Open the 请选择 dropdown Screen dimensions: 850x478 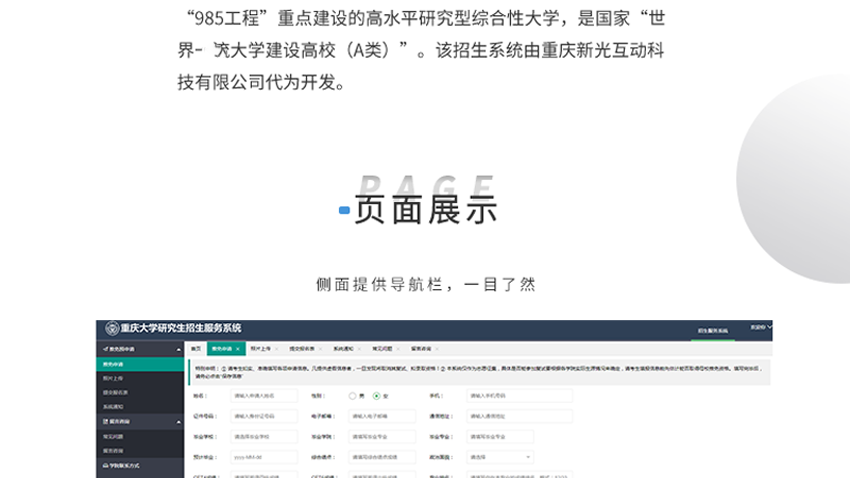[x=500, y=457]
